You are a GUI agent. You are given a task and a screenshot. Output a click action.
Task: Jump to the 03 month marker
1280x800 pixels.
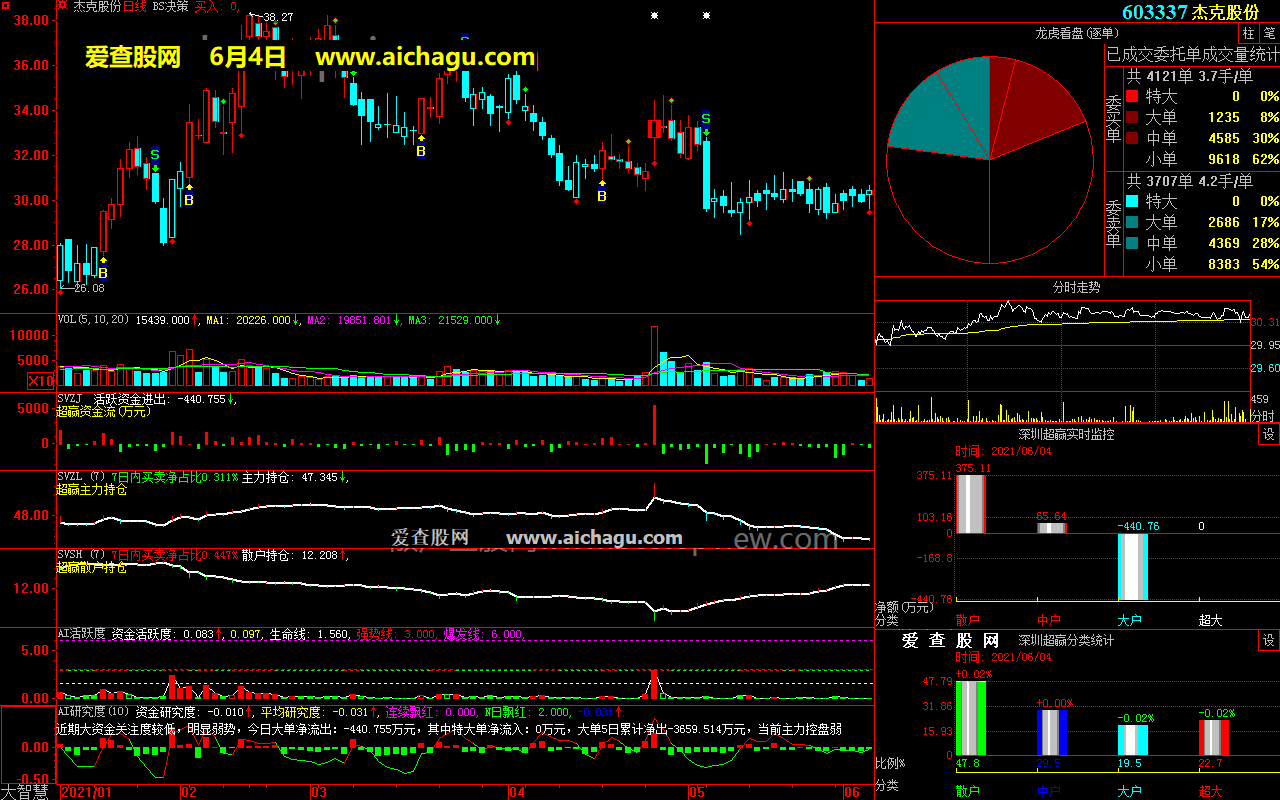tap(318, 792)
